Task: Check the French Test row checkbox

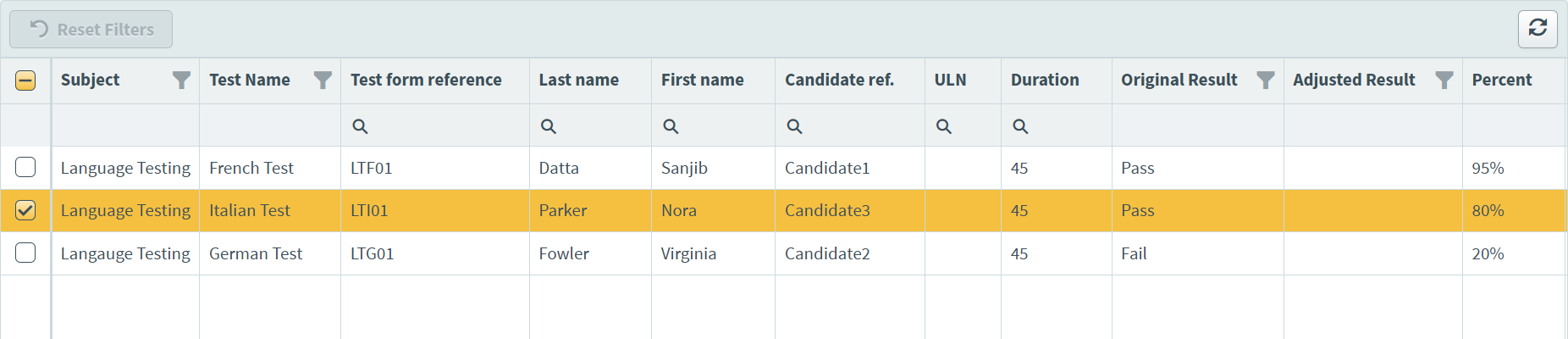Action: pos(25,167)
